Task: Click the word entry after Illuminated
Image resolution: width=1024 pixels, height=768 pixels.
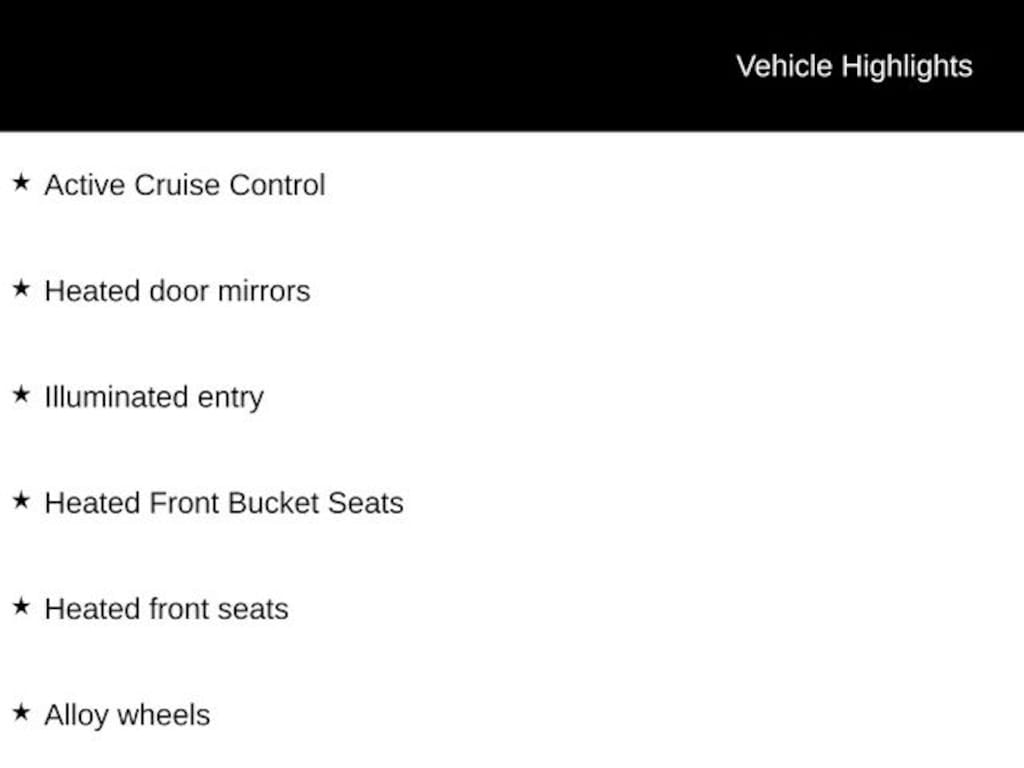Action: pos(229,398)
